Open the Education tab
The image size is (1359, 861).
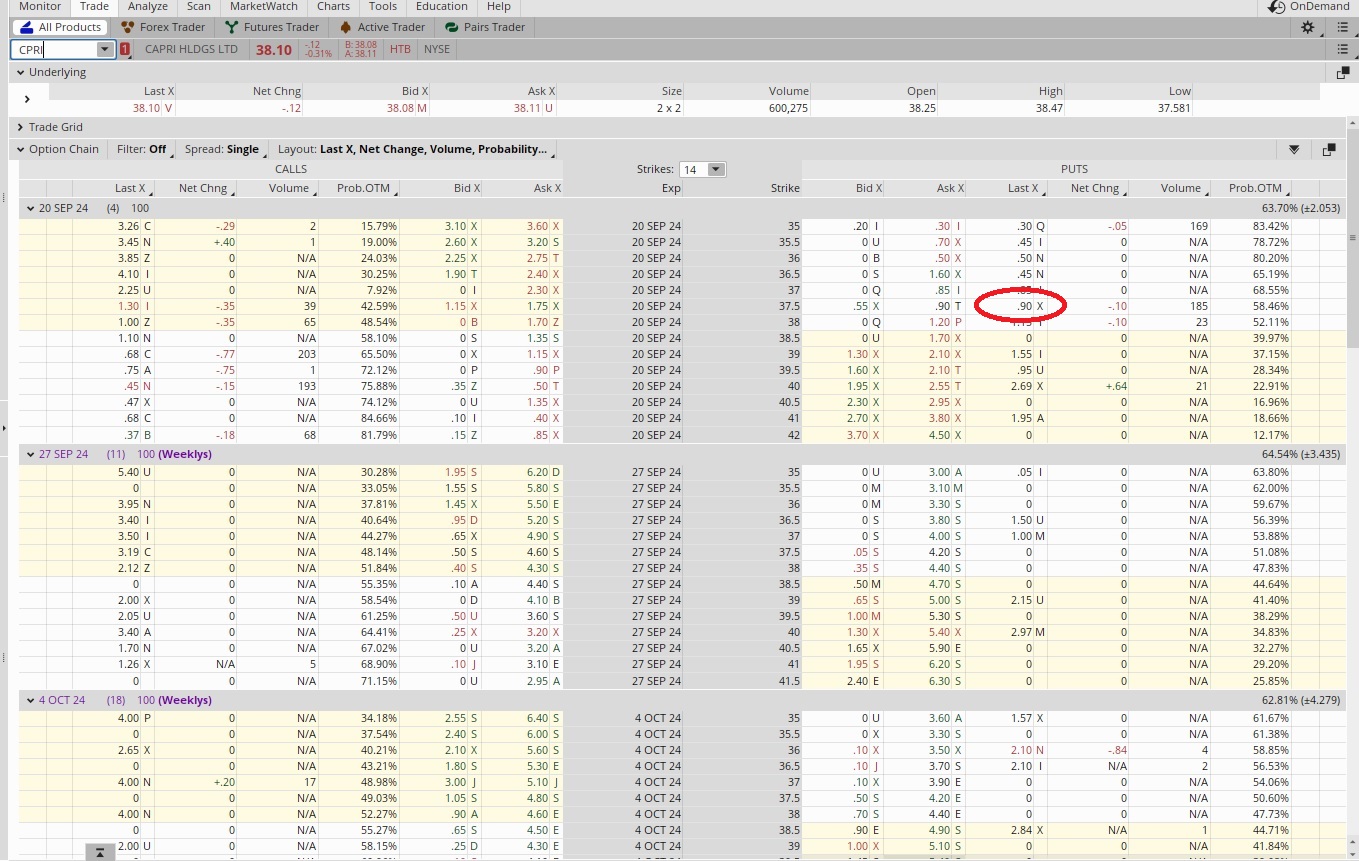click(x=441, y=6)
